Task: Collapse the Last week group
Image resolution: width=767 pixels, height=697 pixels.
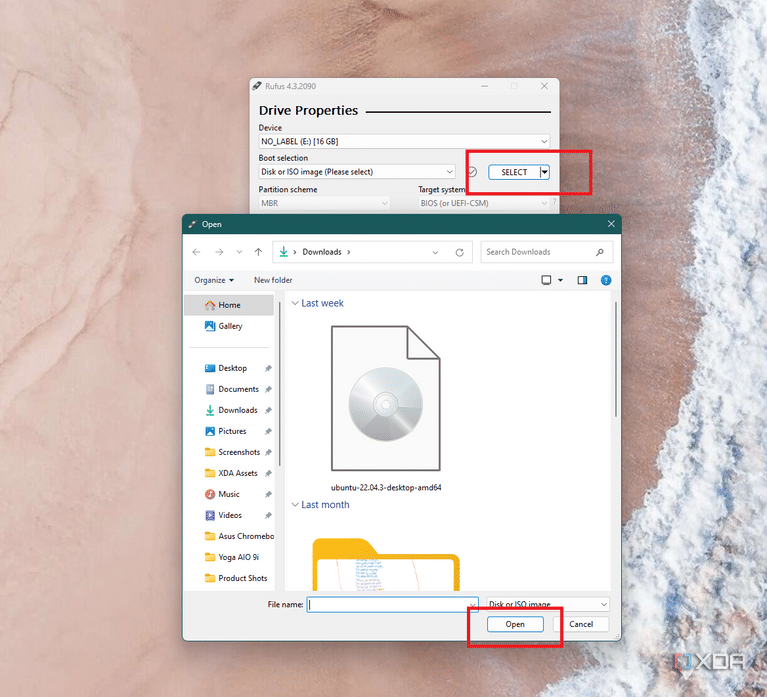Action: click(x=294, y=303)
